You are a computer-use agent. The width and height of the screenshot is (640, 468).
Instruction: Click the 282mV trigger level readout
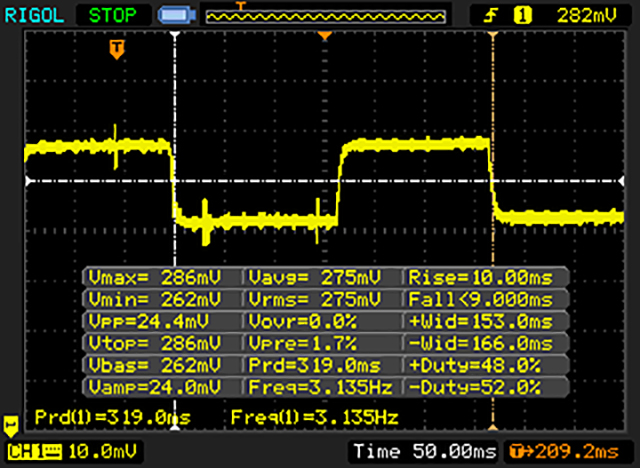[x=587, y=16]
